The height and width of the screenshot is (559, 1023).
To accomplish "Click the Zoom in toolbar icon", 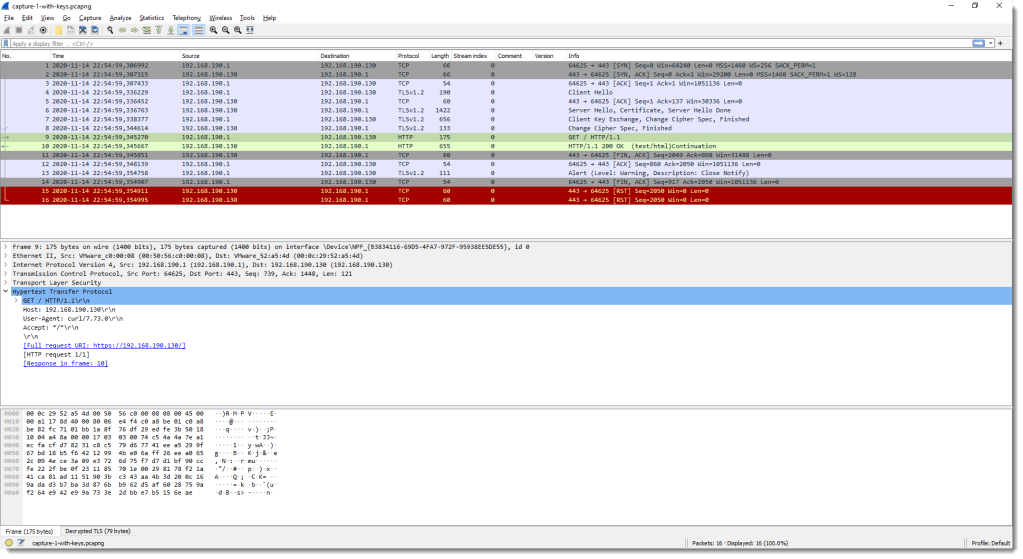I will tap(213, 31).
